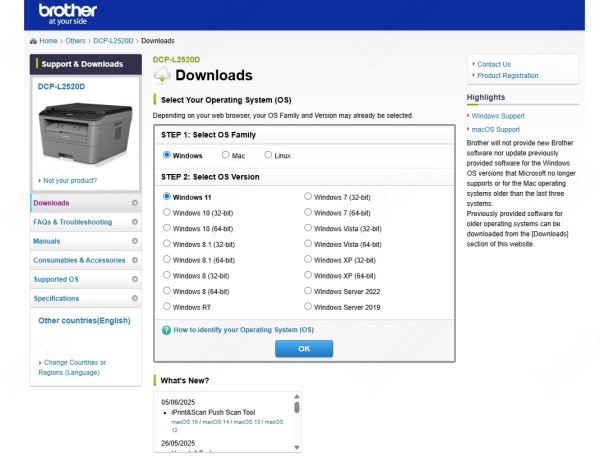Open Change Countries or Regions link

[72, 367]
